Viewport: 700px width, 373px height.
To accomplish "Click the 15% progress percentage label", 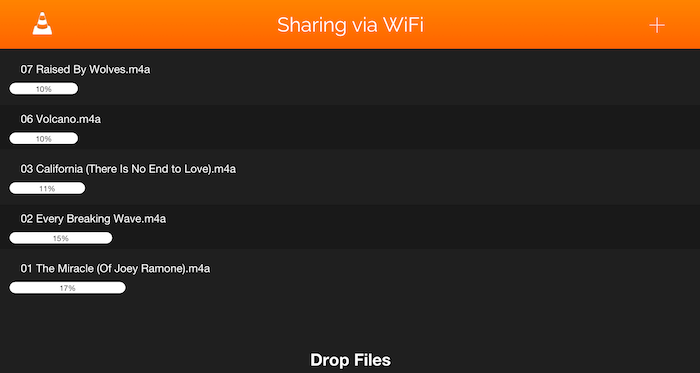I will pos(61,239).
